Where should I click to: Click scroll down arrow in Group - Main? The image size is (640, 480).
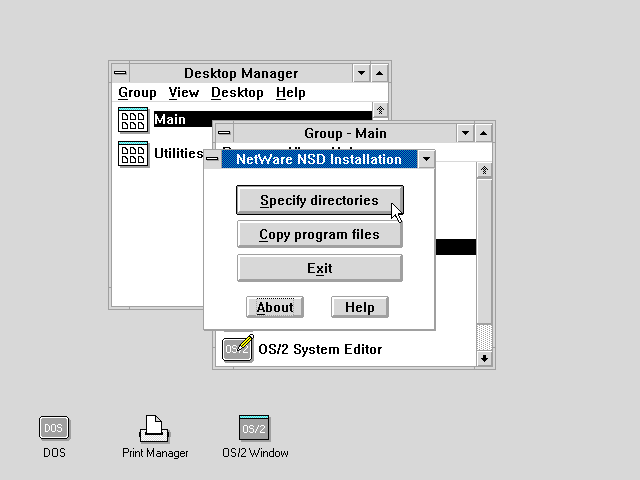(484, 358)
